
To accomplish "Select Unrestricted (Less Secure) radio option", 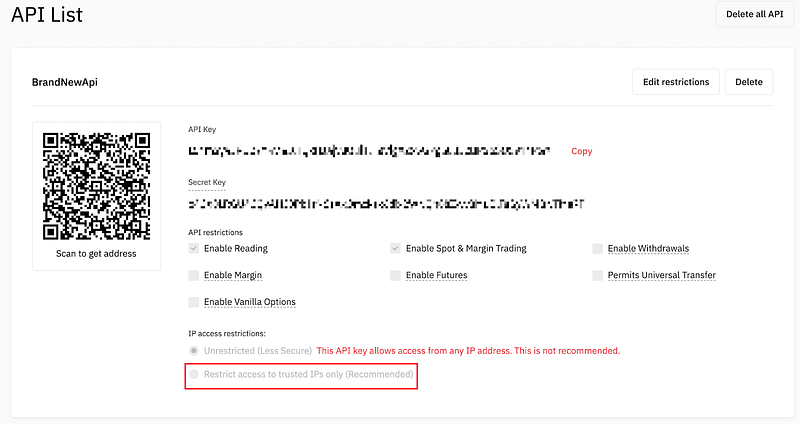I will click(194, 351).
